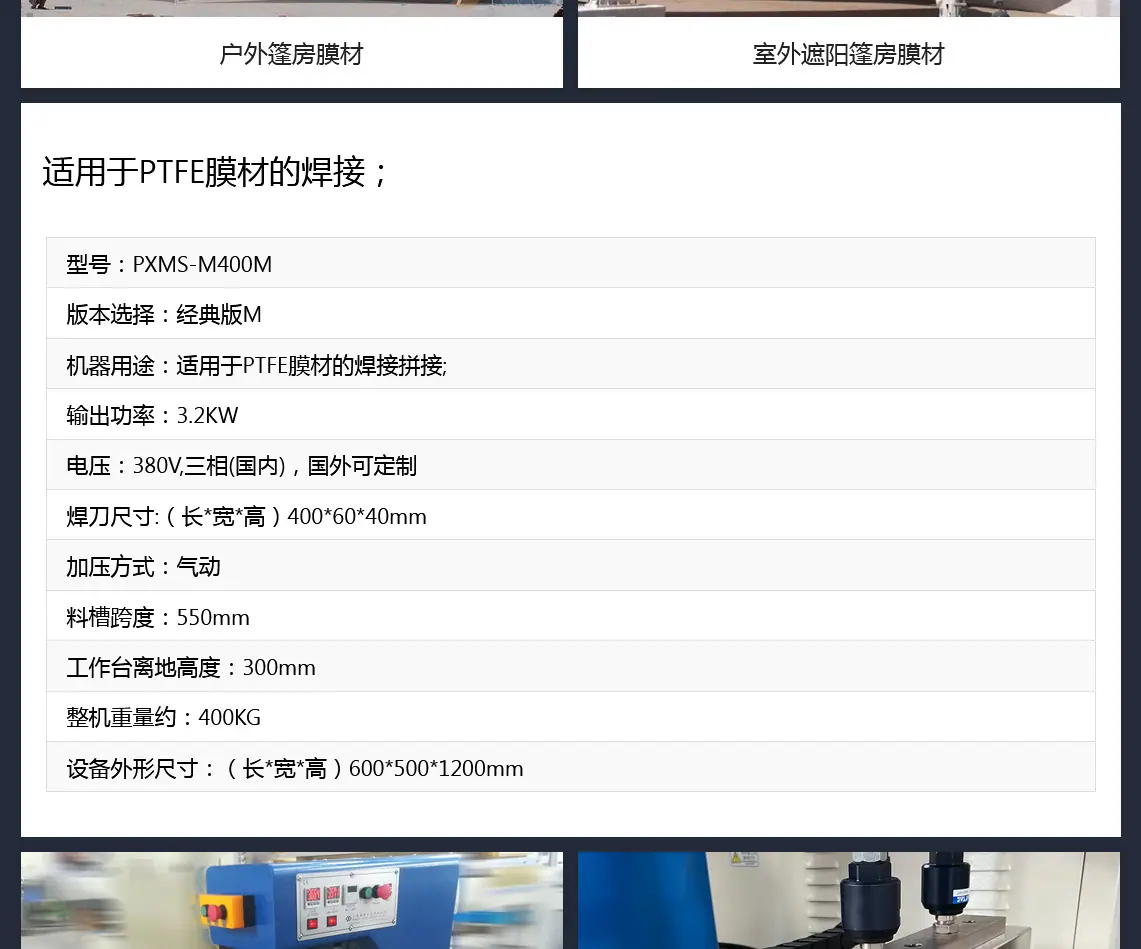Click the 室外遮阳篷房膜材 caption
This screenshot has width=1141, height=949.
coord(848,54)
